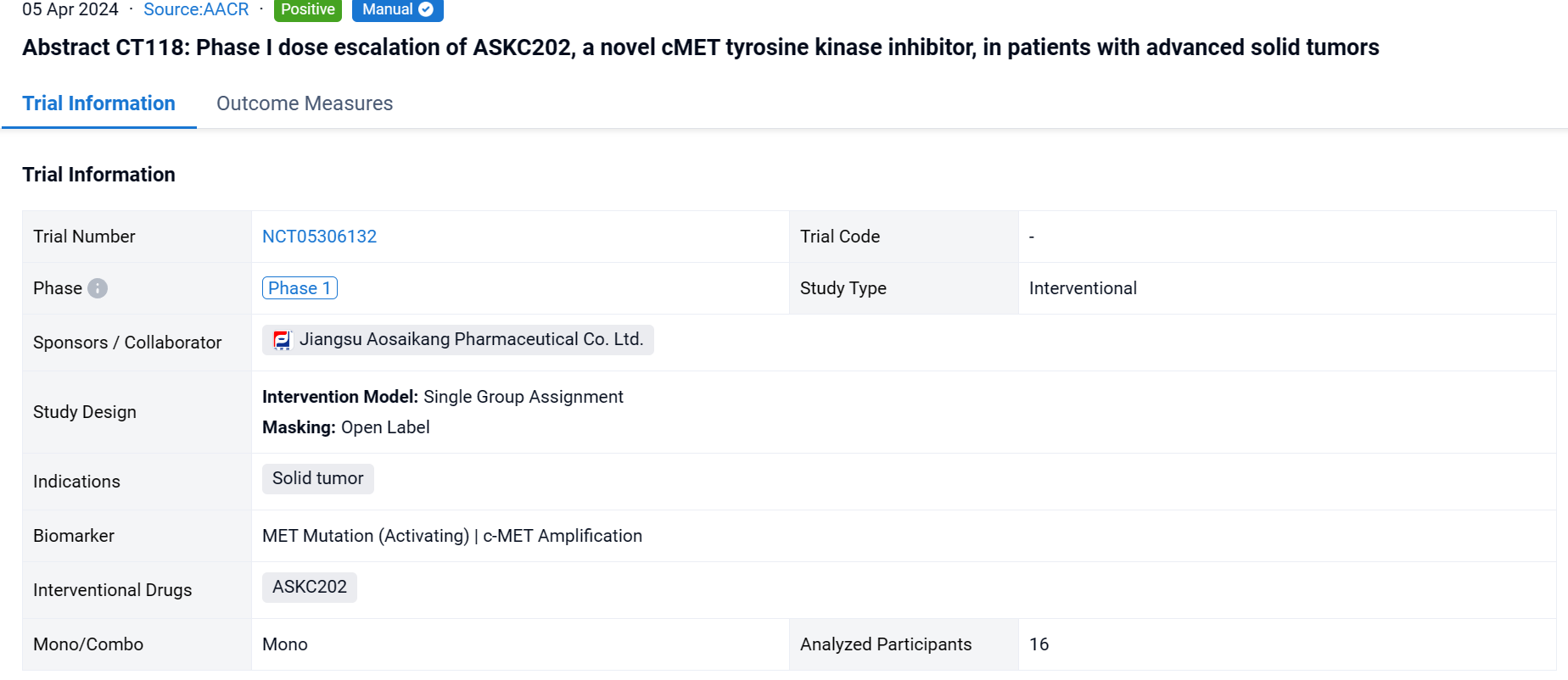
Task: Switch to the Outcome Measures tab
Action: (x=305, y=103)
